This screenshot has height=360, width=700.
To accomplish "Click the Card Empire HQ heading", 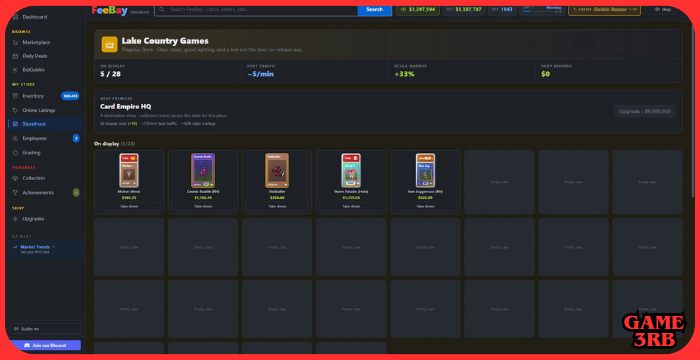I will (125, 107).
